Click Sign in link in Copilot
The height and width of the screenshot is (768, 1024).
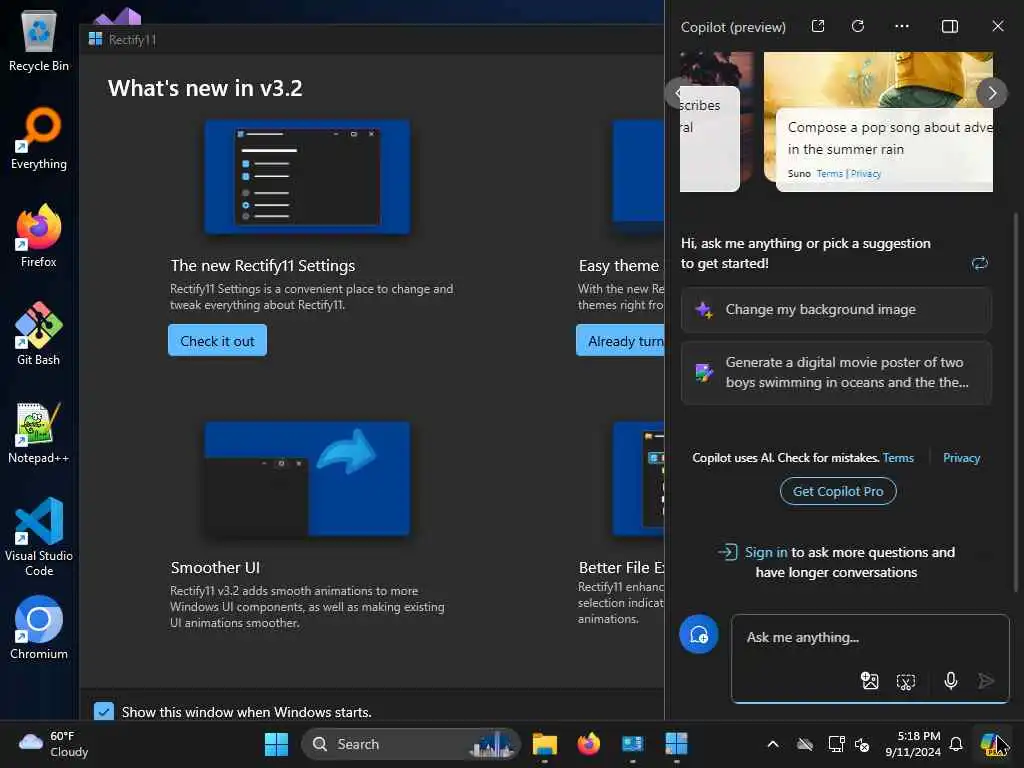[765, 552]
